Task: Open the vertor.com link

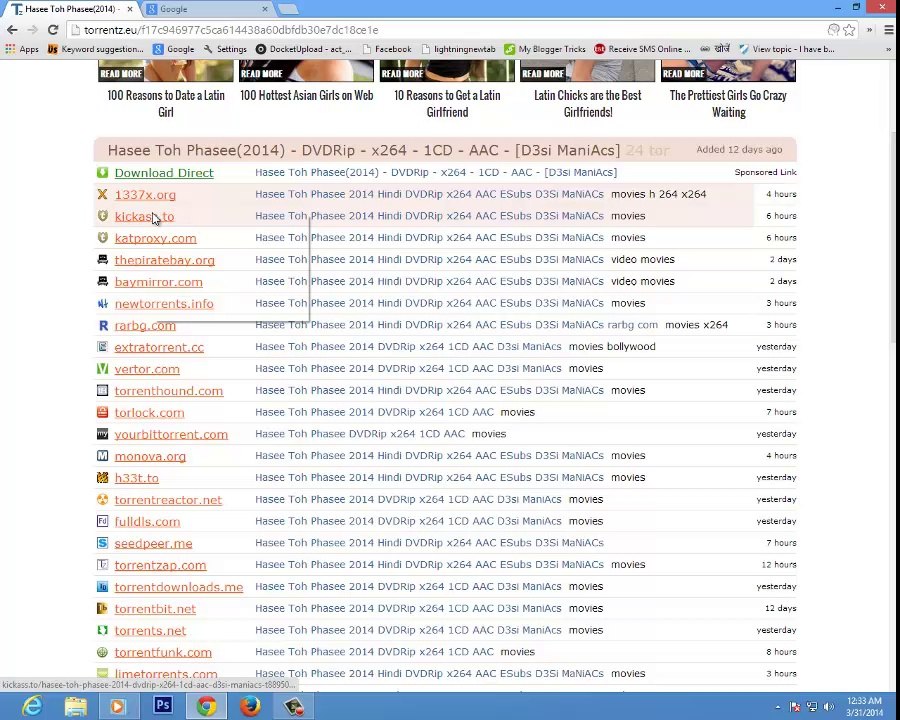Action: click(x=147, y=369)
